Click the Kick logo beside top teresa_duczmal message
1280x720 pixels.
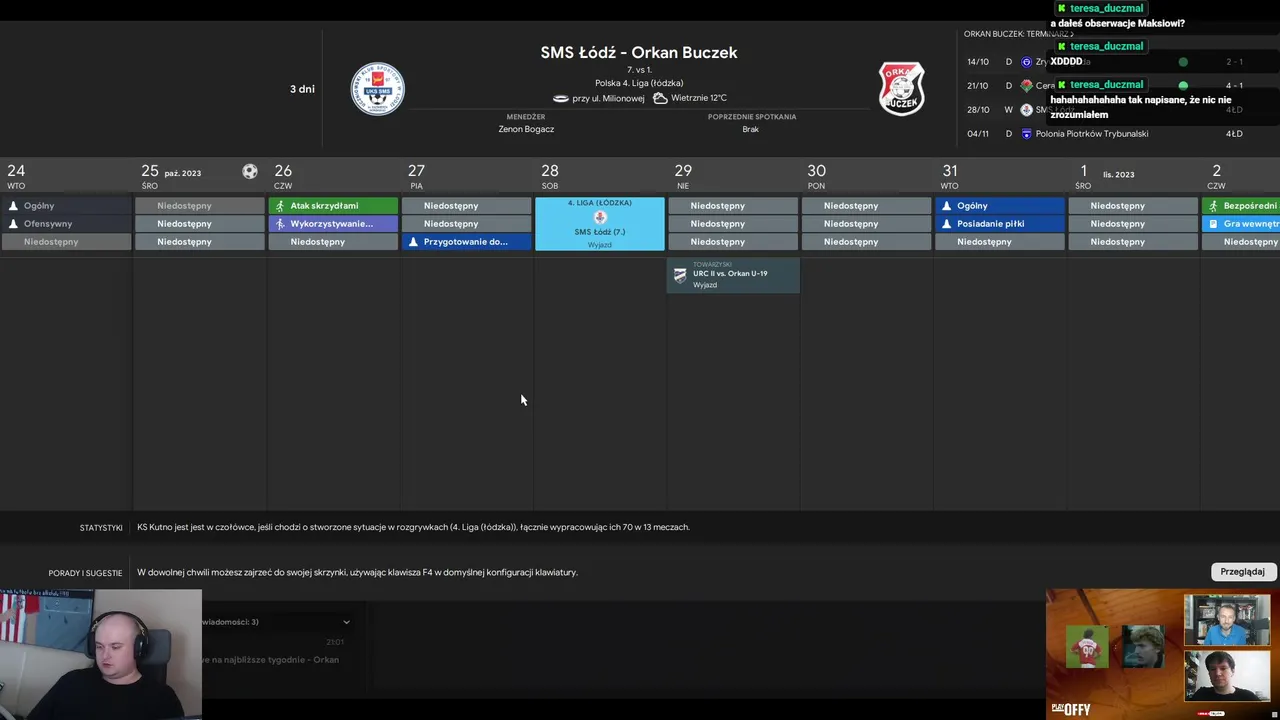[1062, 8]
